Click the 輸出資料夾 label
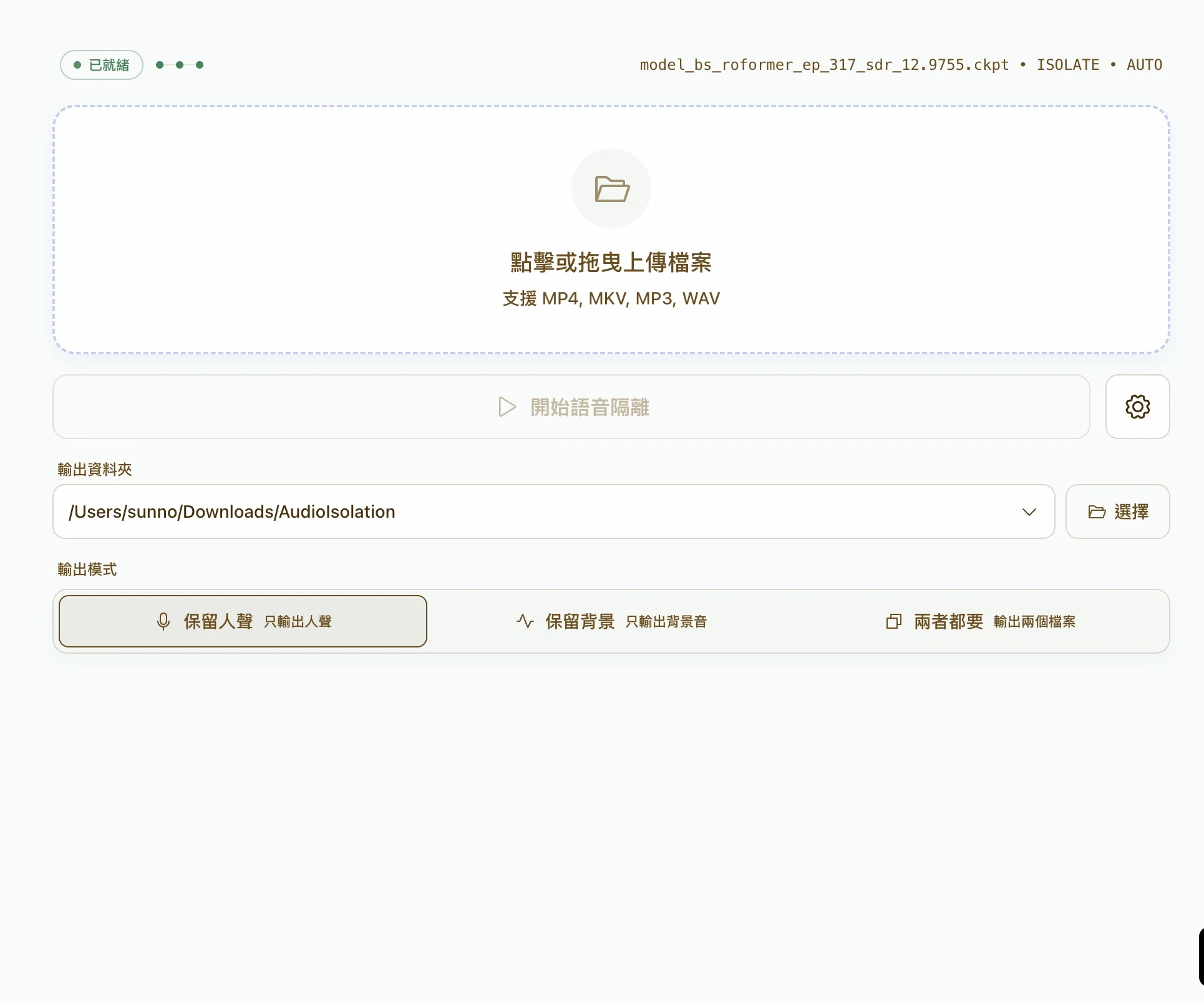This screenshot has height=1003, width=1204. pyautogui.click(x=95, y=470)
